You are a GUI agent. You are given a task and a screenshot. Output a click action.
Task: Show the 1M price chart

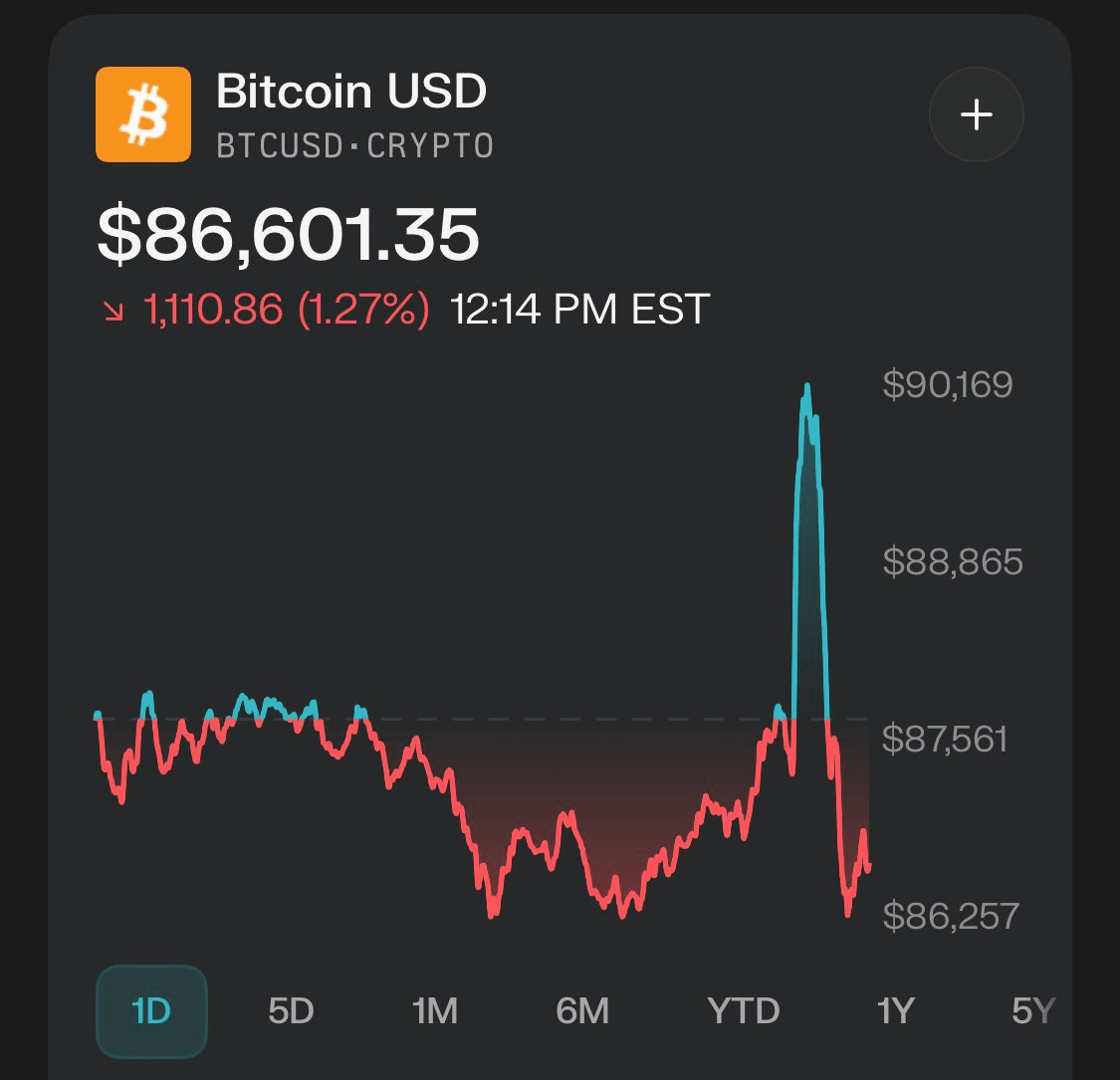(435, 1011)
